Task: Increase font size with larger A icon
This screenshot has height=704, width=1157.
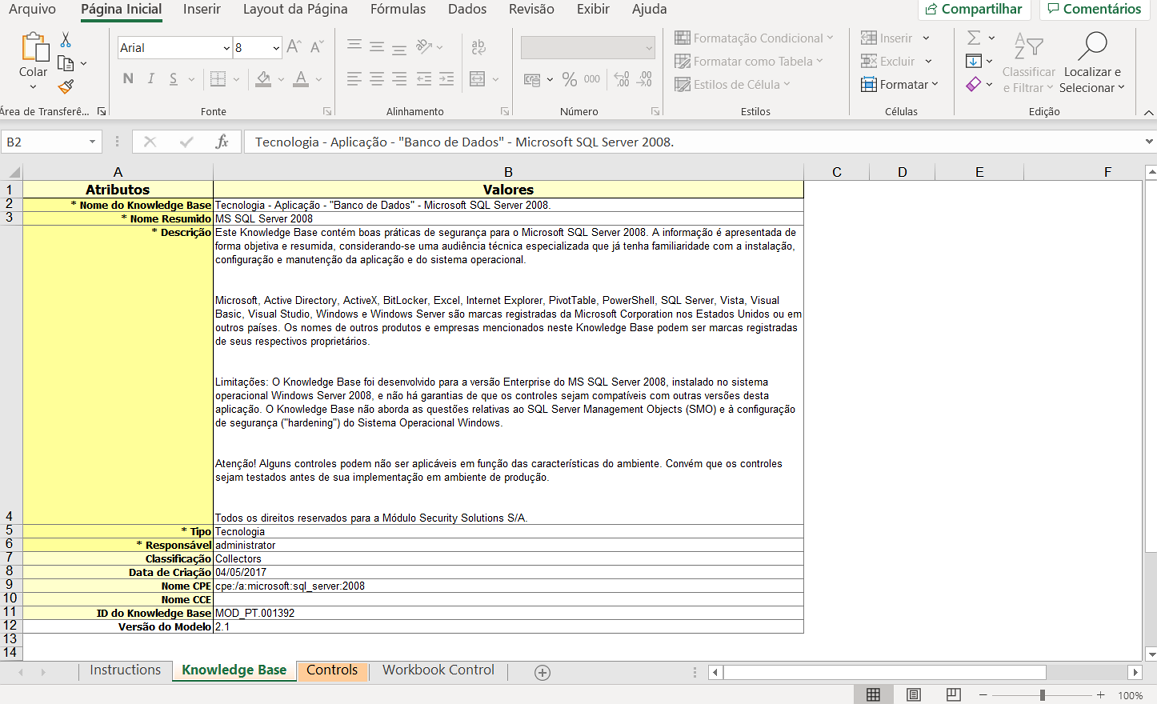Action: pos(294,47)
